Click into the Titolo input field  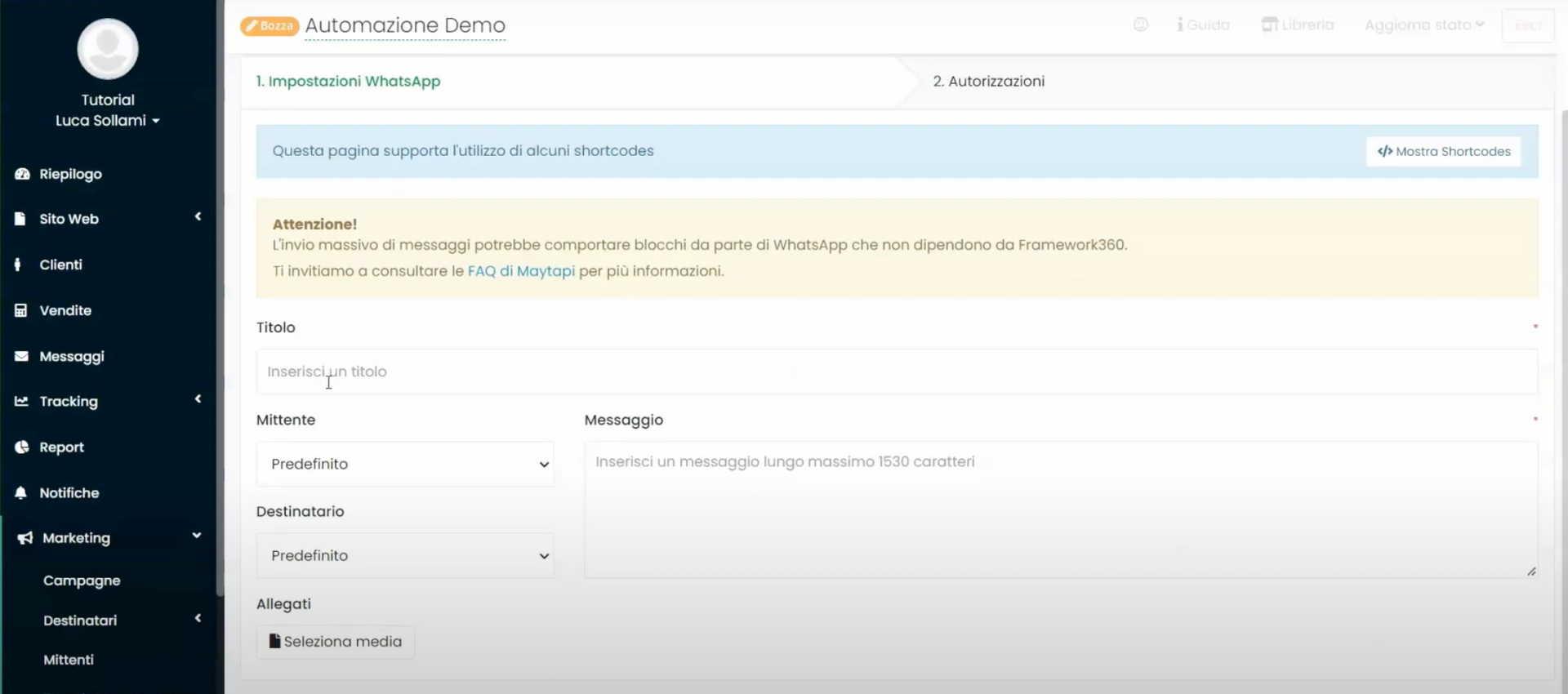[x=897, y=371]
